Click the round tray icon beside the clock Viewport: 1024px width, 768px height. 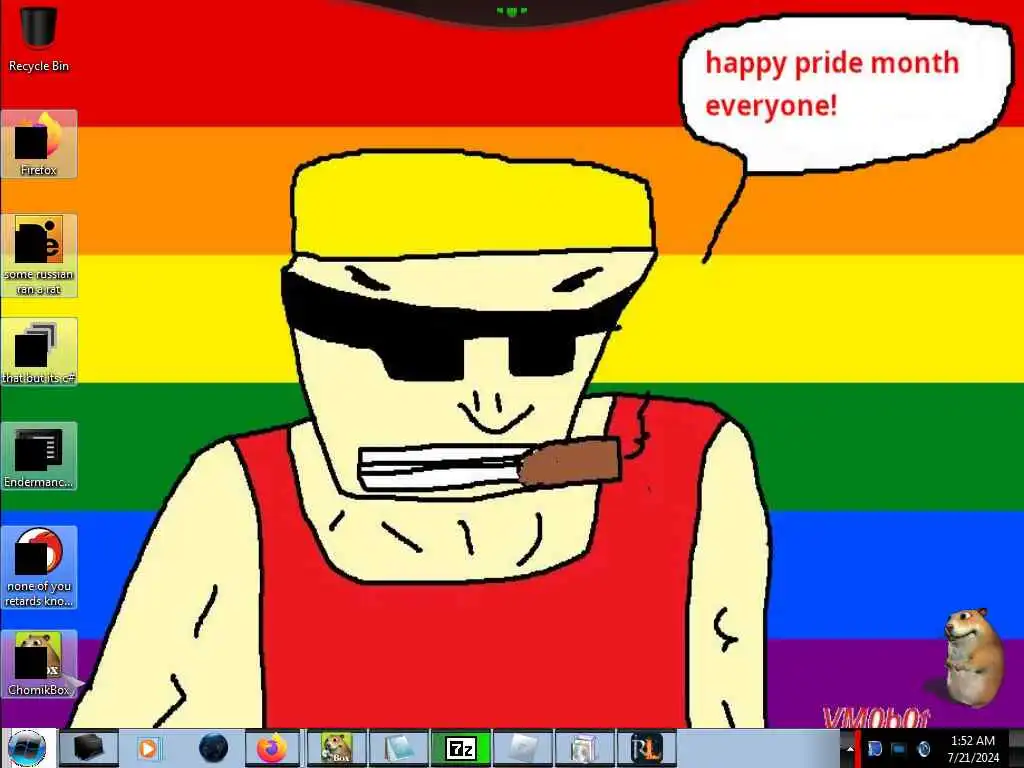(x=923, y=749)
